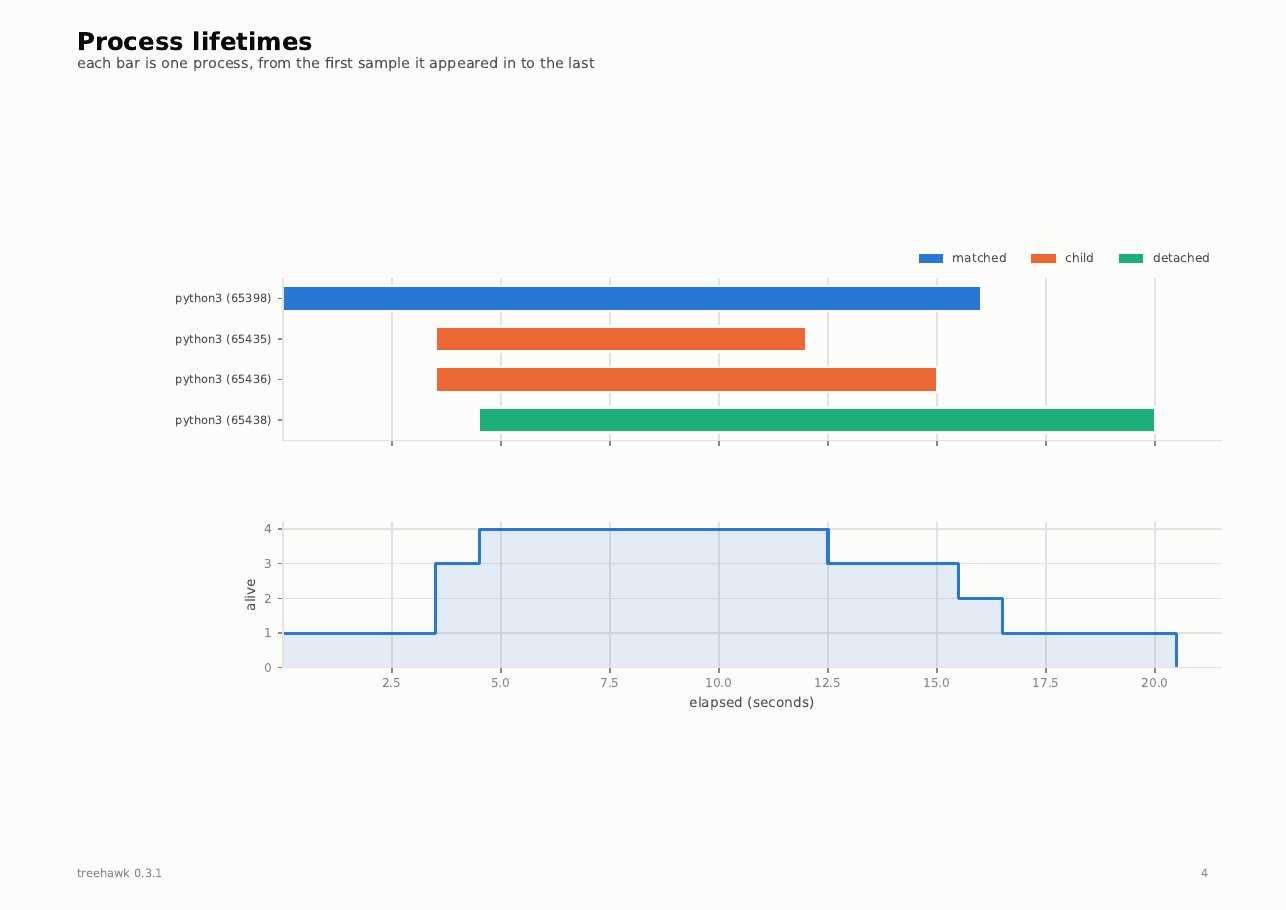
Task: Click the y-axis tick label 3
Action: point(268,564)
